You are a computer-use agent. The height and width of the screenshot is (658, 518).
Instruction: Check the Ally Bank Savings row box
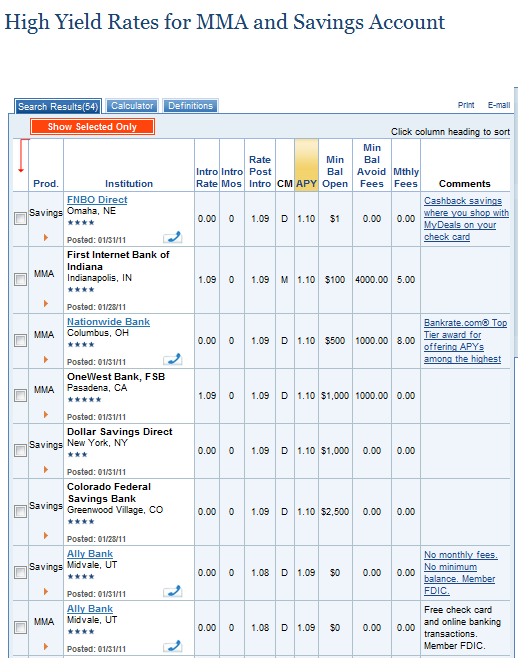(21, 572)
